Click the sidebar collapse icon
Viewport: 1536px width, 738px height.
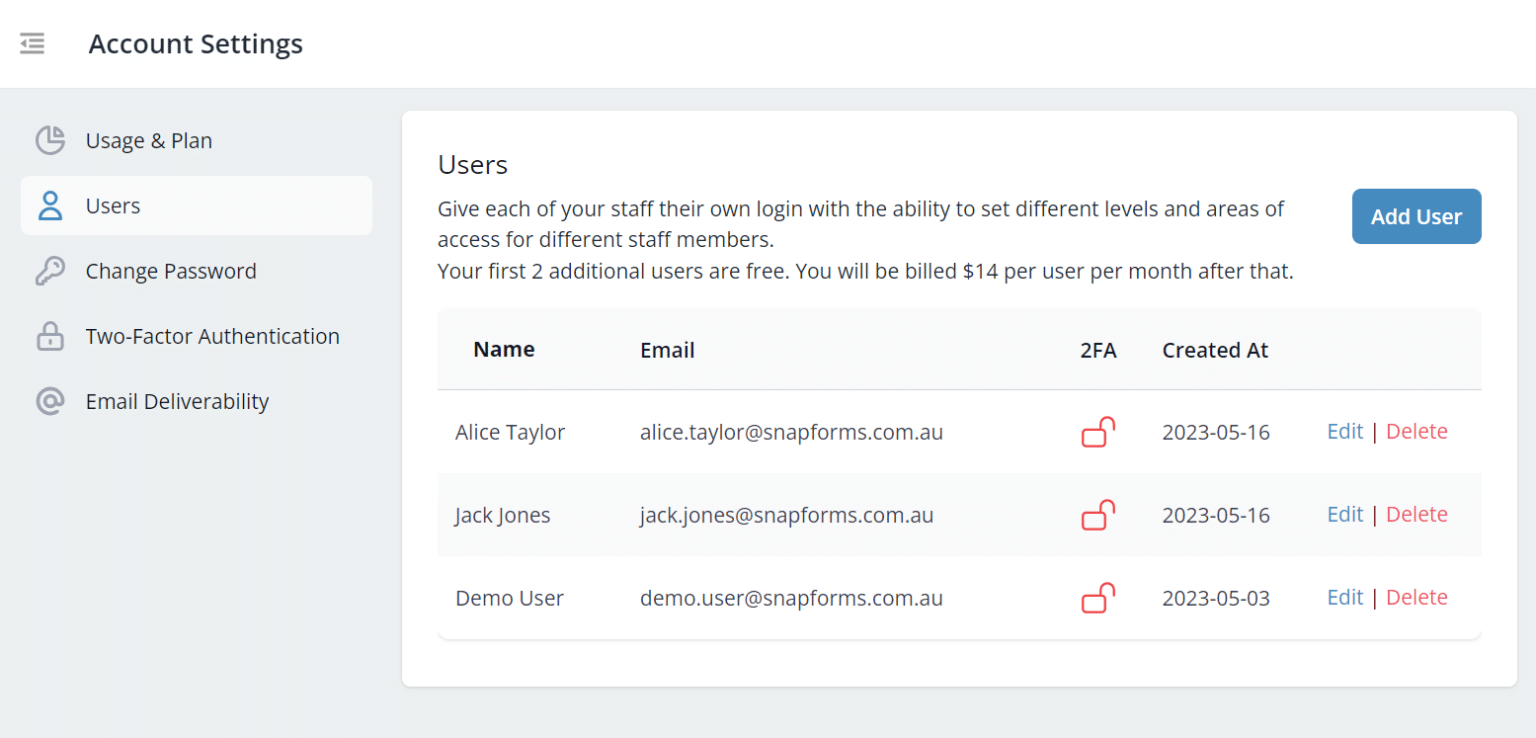pyautogui.click(x=31, y=43)
